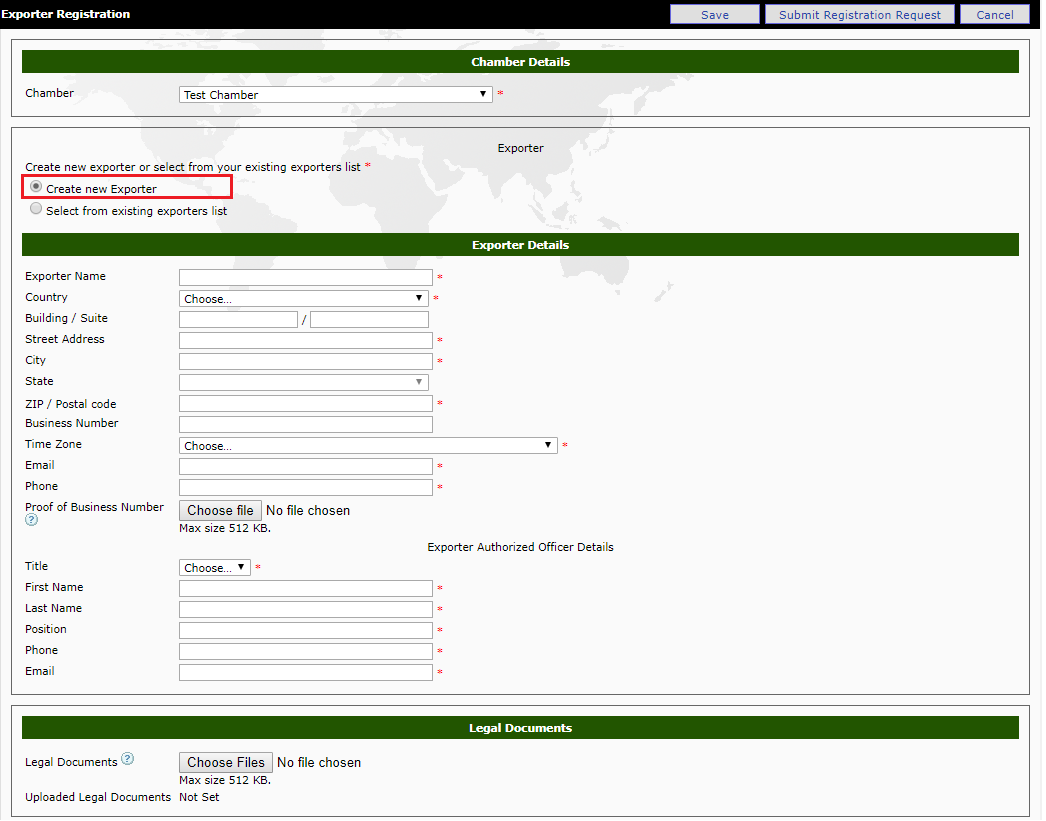This screenshot has width=1046, height=821.
Task: Click the Cancel button
Action: 994,14
